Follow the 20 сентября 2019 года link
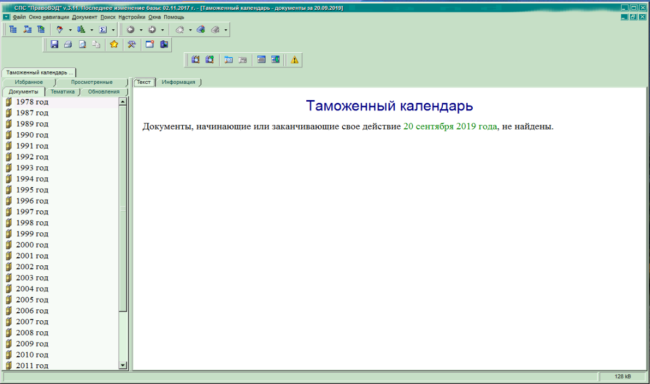This screenshot has width=650, height=384. [450, 126]
